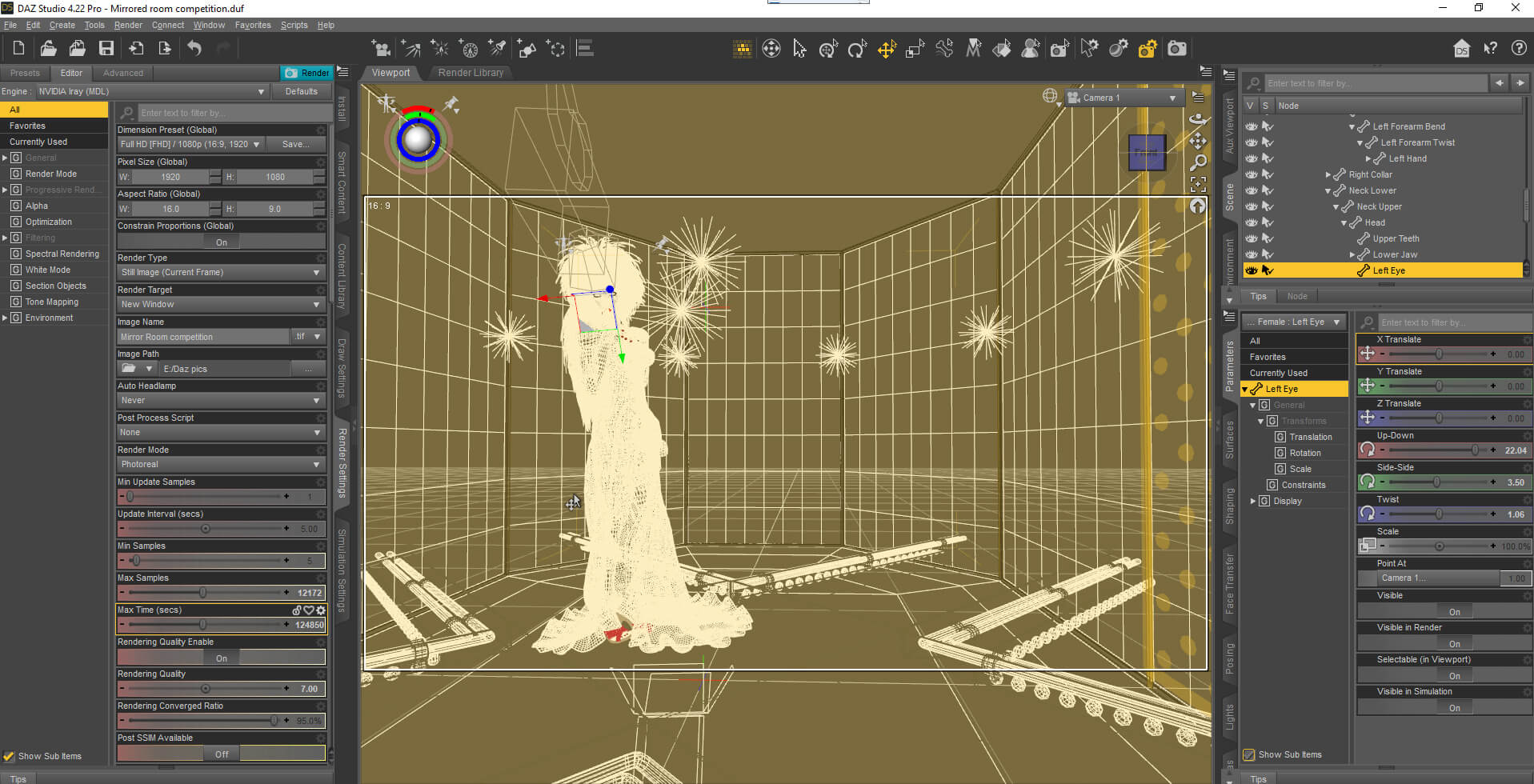The image size is (1534, 784).
Task: Adjust the Max Samples slider
Action: (203, 592)
